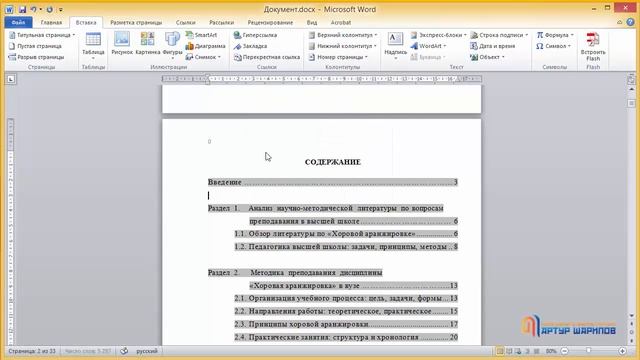Image resolution: width=640 pixels, height=360 pixels.
Task: Insert a Рисунок (Picture)
Action: tap(122, 44)
